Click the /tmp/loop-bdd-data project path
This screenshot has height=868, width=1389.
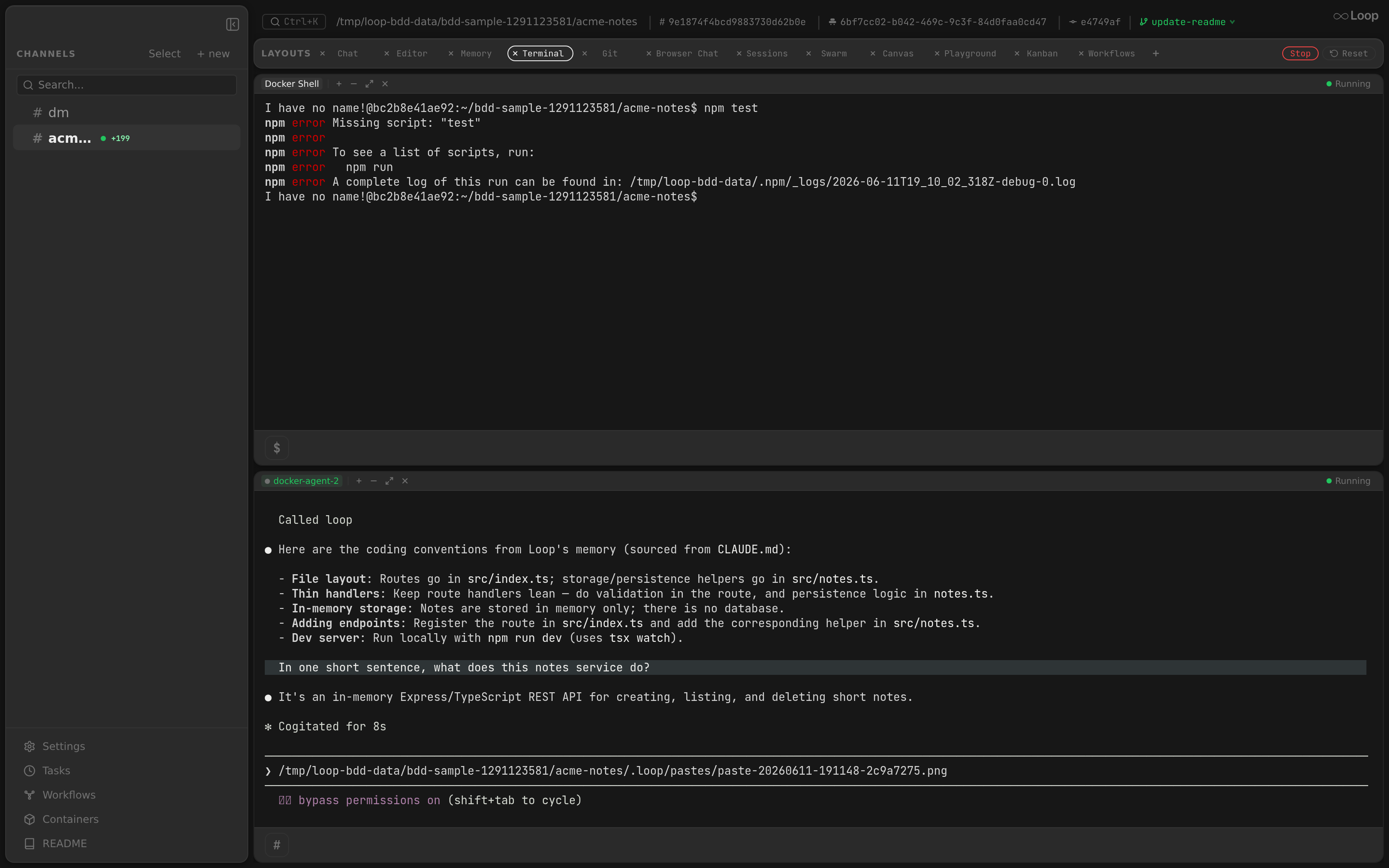point(487,22)
